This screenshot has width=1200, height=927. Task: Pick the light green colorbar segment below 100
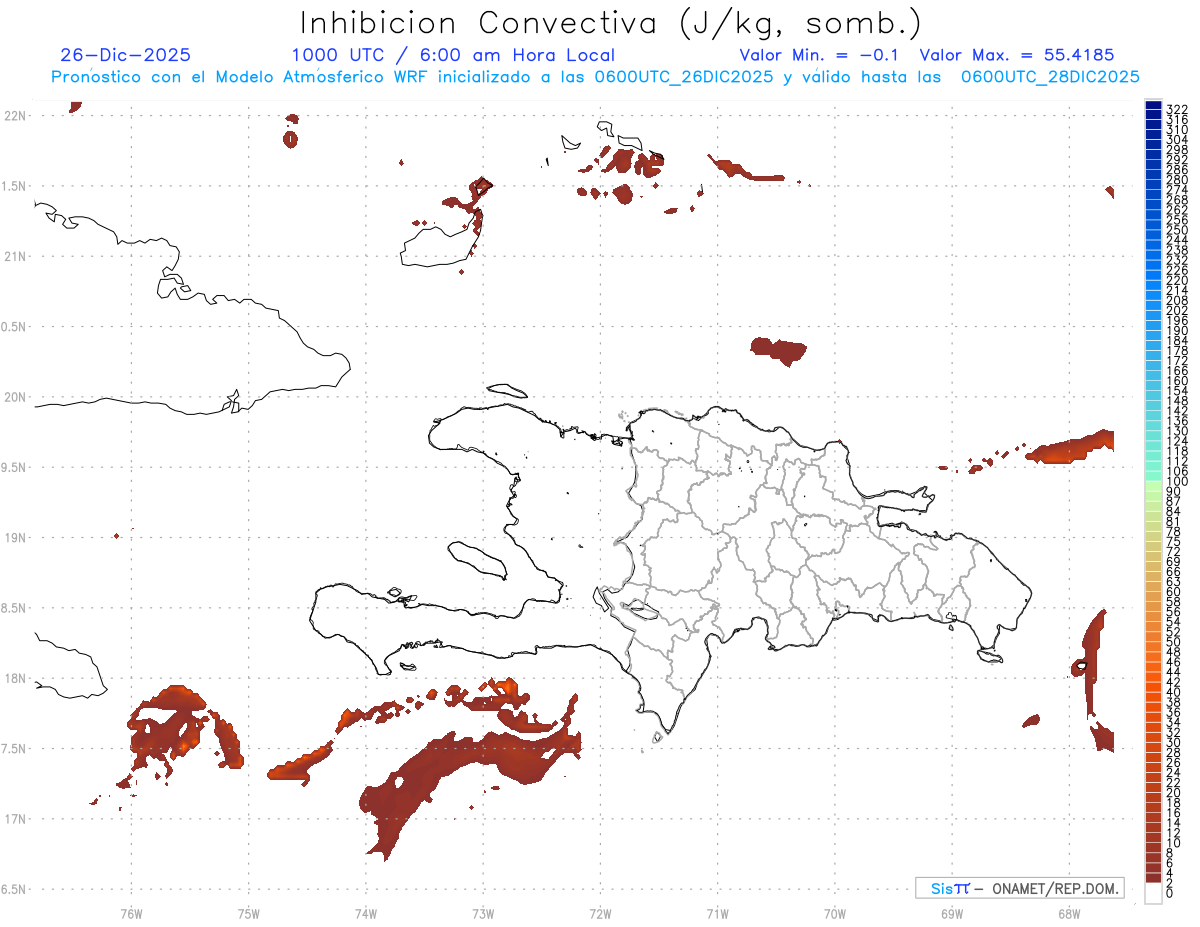pyautogui.click(x=1153, y=485)
